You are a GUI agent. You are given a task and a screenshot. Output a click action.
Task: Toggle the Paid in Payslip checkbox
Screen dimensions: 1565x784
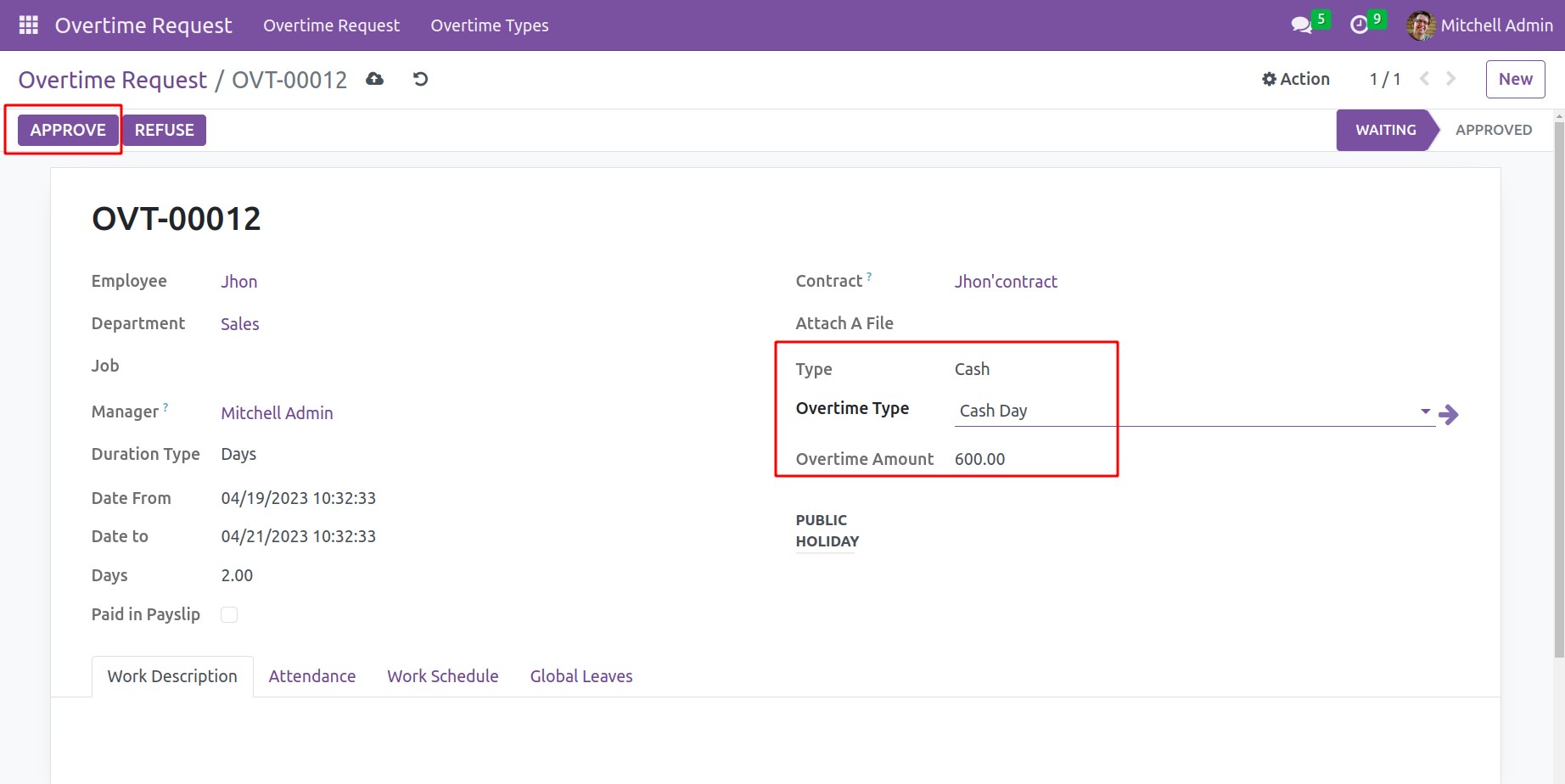229,614
